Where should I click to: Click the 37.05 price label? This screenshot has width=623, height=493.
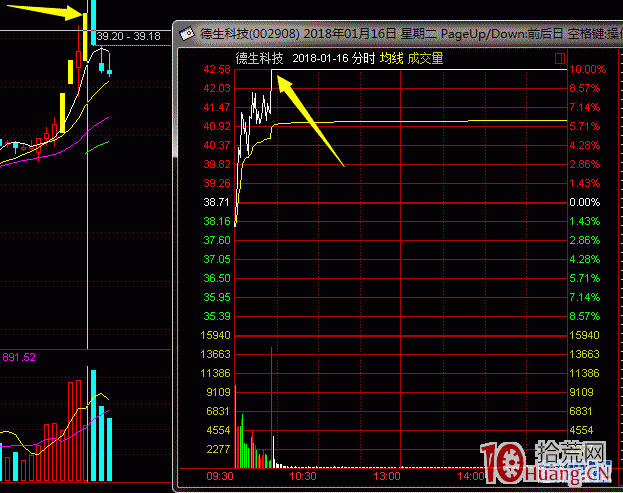tap(217, 259)
